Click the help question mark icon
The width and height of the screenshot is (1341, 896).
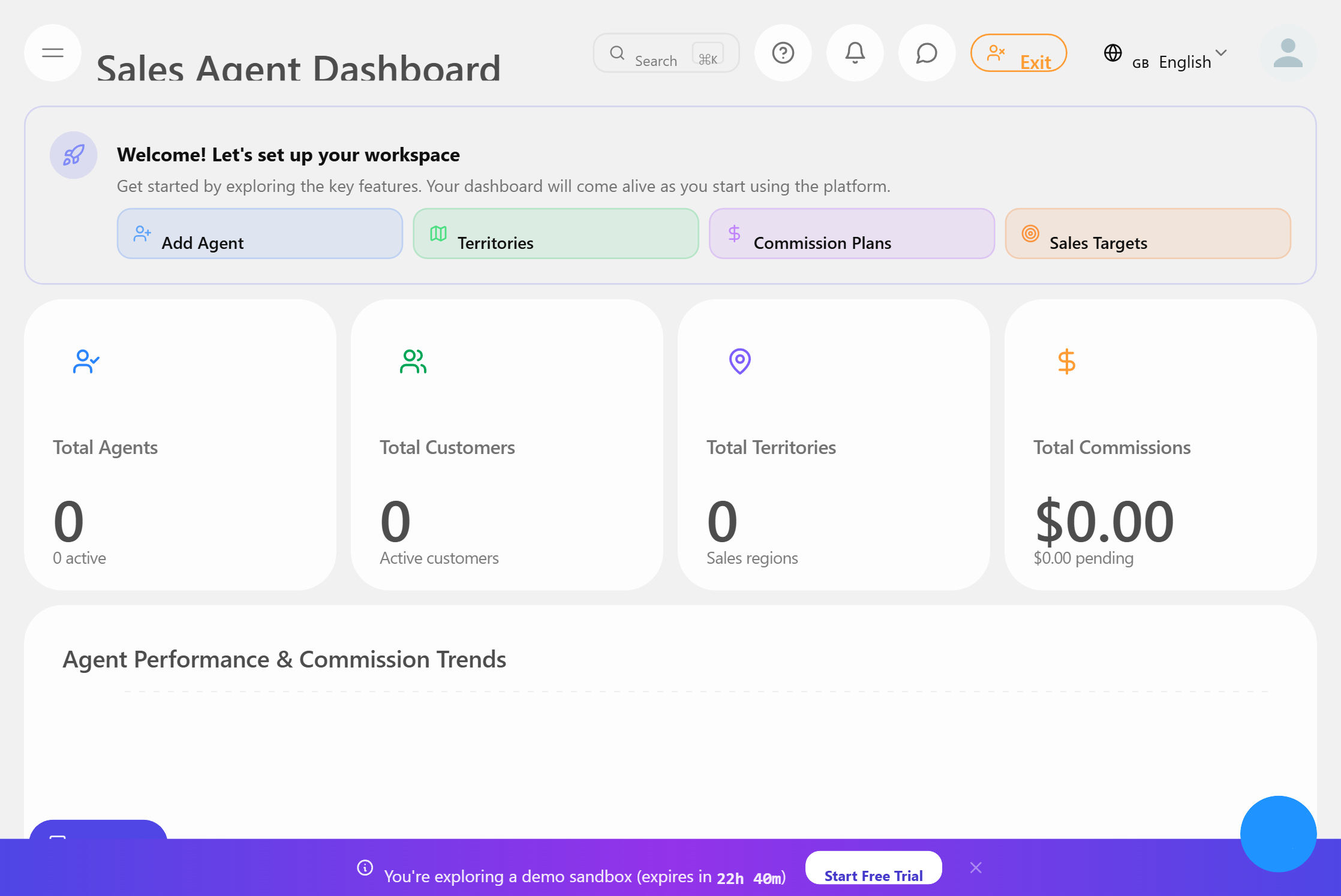(783, 53)
